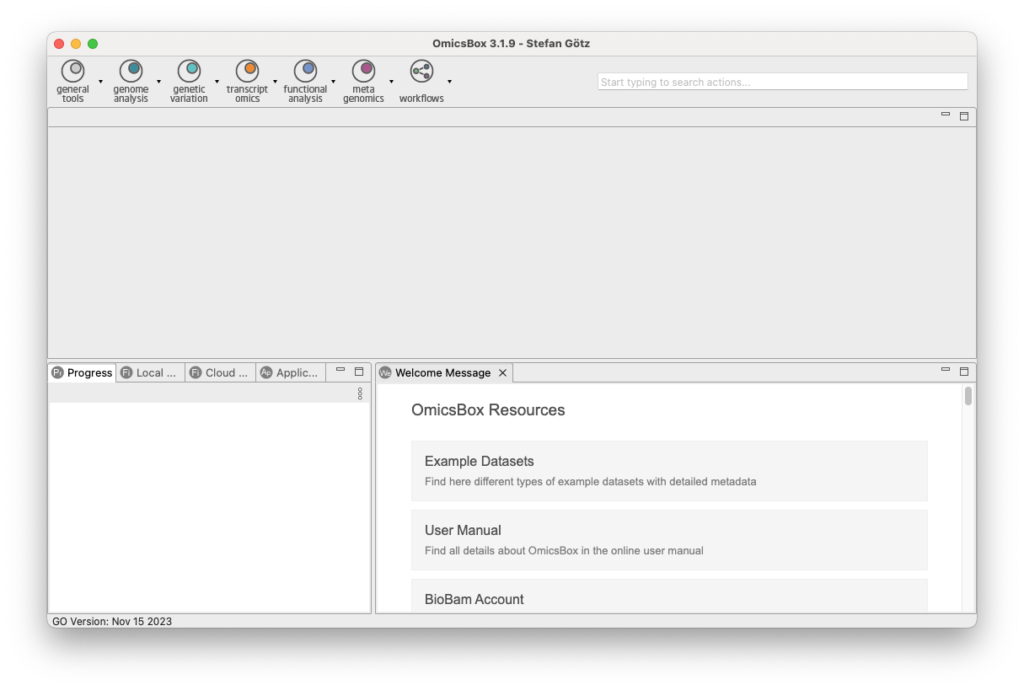
Task: Open the metagenomics icon
Action: point(363,71)
